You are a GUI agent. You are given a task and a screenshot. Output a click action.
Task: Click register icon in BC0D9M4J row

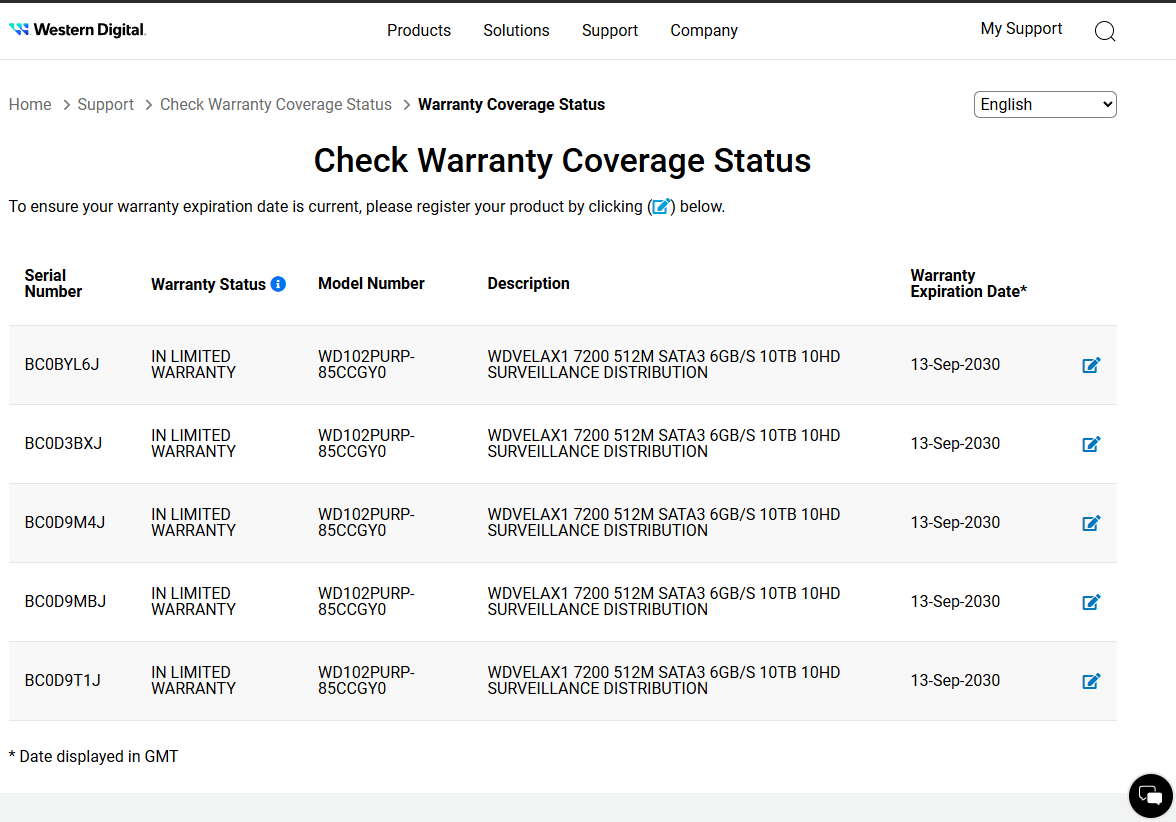coord(1091,523)
